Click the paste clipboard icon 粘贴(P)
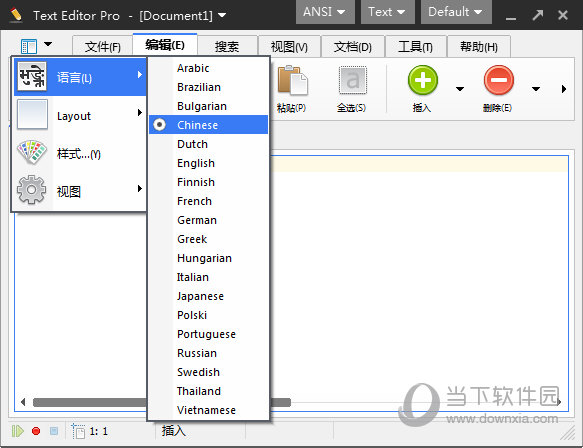Screen dimensions: 583x448 [292, 80]
